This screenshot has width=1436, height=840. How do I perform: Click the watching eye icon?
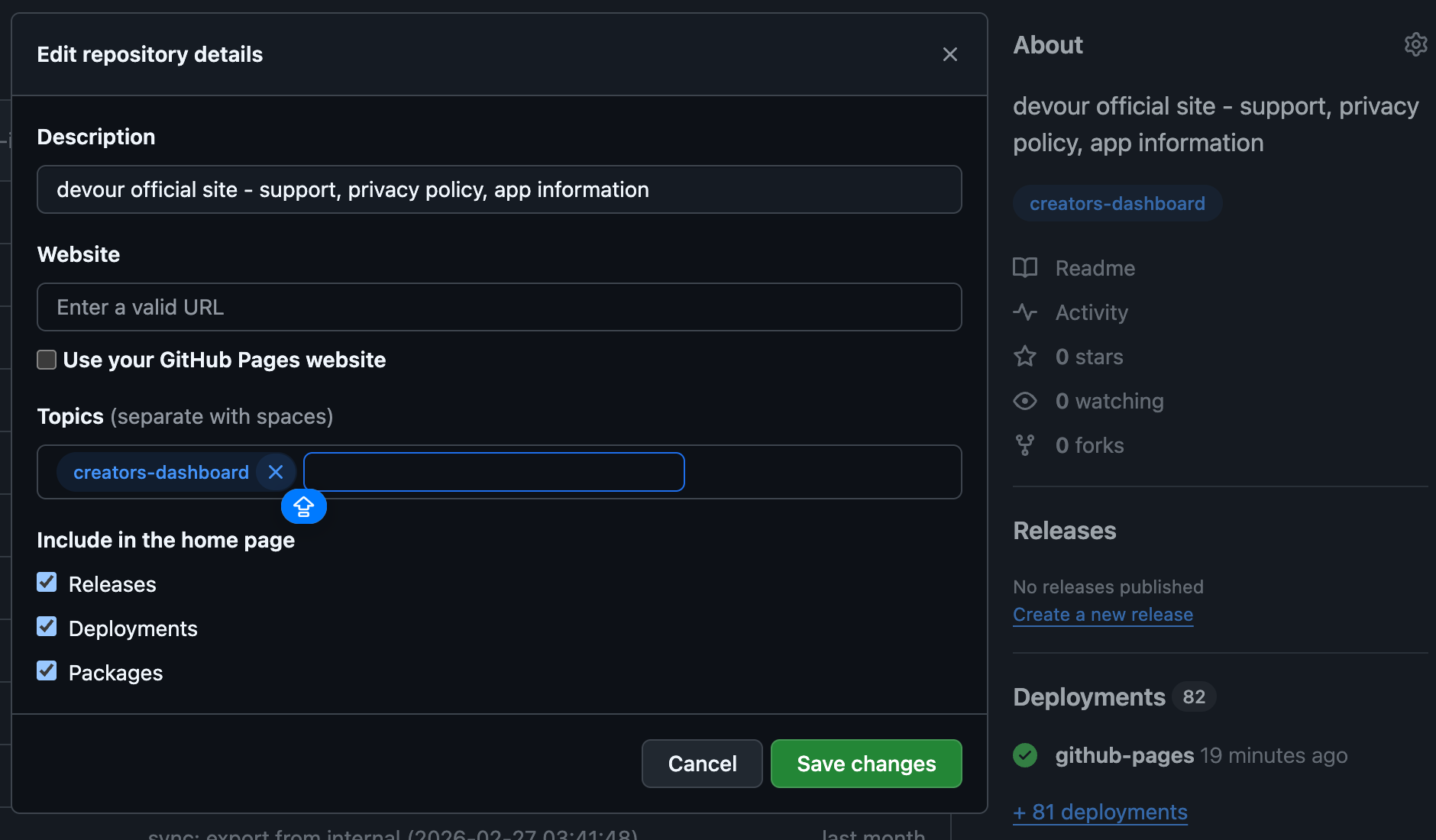1026,400
